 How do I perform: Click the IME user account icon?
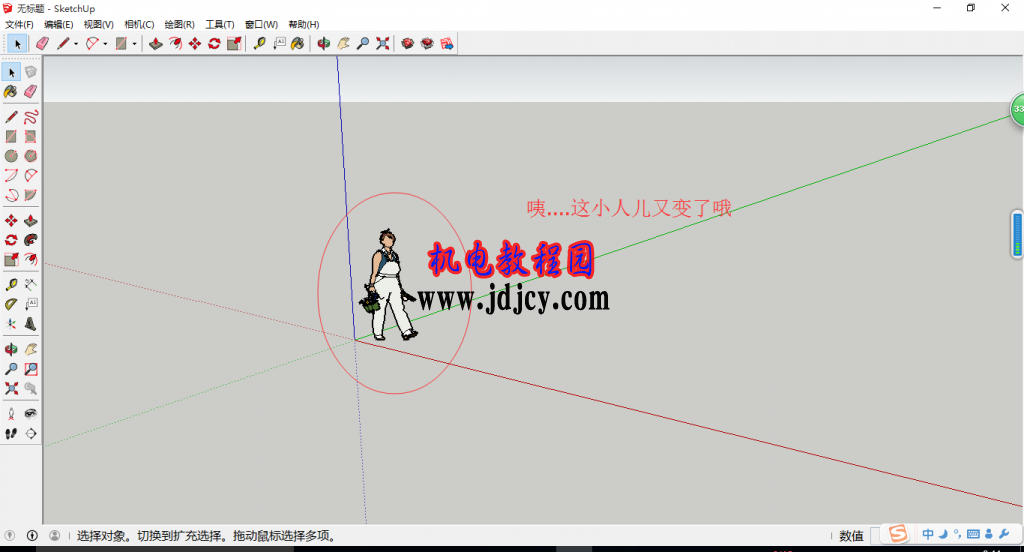[x=989, y=534]
